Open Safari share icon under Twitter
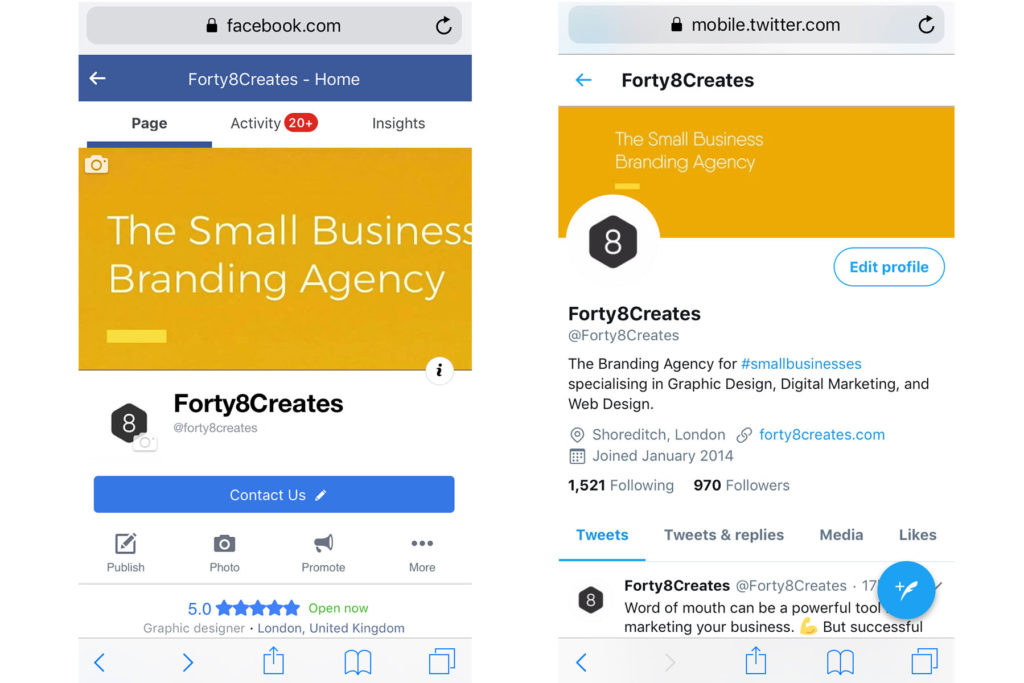Viewport: 1024px width, 683px height. (756, 660)
